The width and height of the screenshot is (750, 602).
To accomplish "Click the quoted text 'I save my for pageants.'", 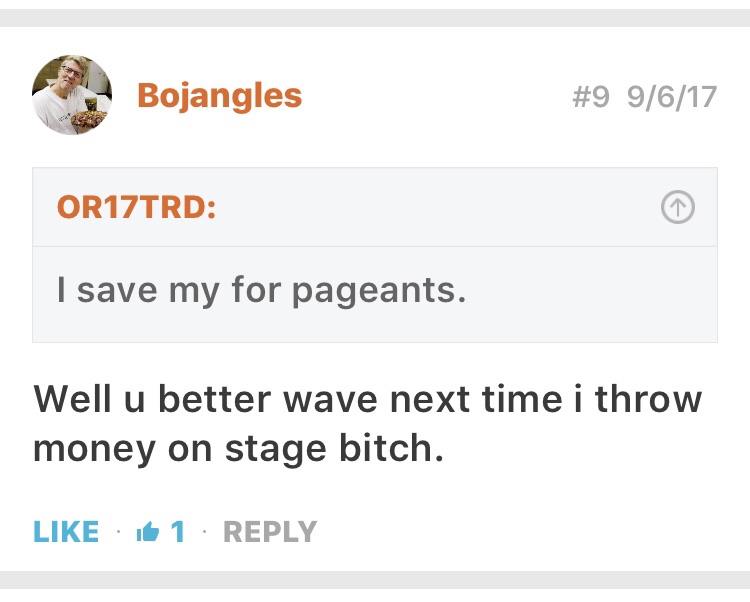I will (261, 291).
